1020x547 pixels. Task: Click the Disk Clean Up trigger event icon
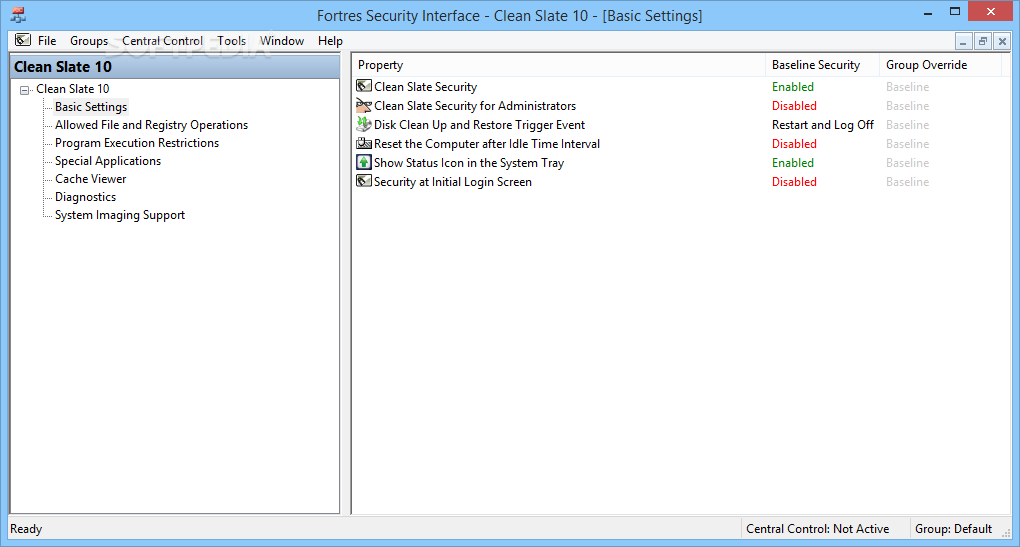(x=364, y=124)
